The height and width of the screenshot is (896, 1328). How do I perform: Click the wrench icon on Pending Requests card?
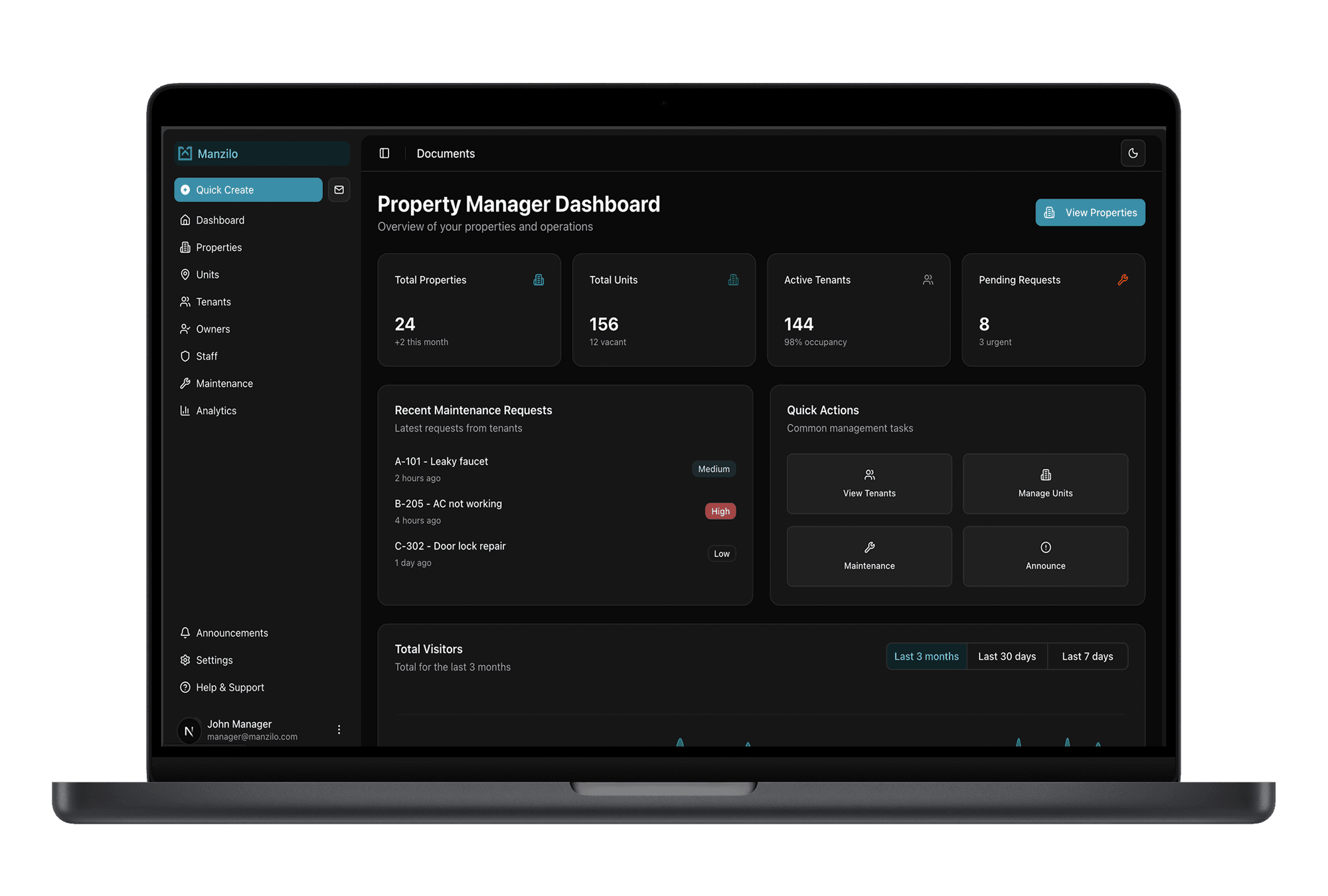pyautogui.click(x=1122, y=279)
